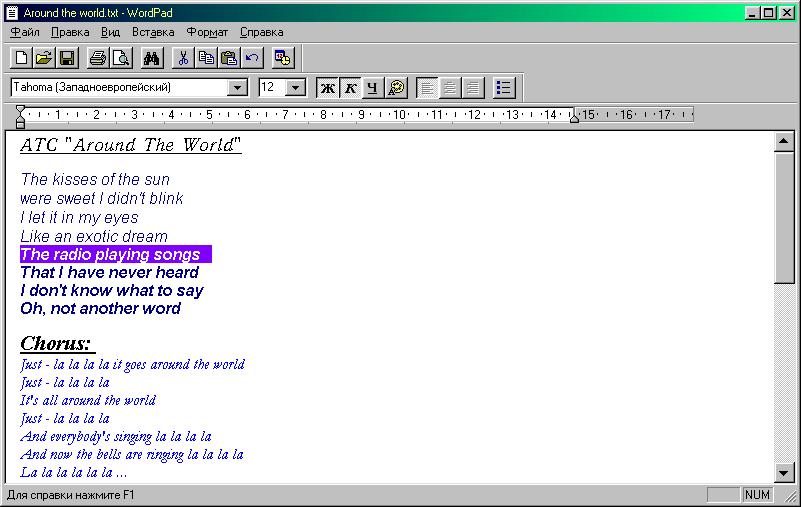Expand the font size 12 dropdown

click(x=295, y=87)
